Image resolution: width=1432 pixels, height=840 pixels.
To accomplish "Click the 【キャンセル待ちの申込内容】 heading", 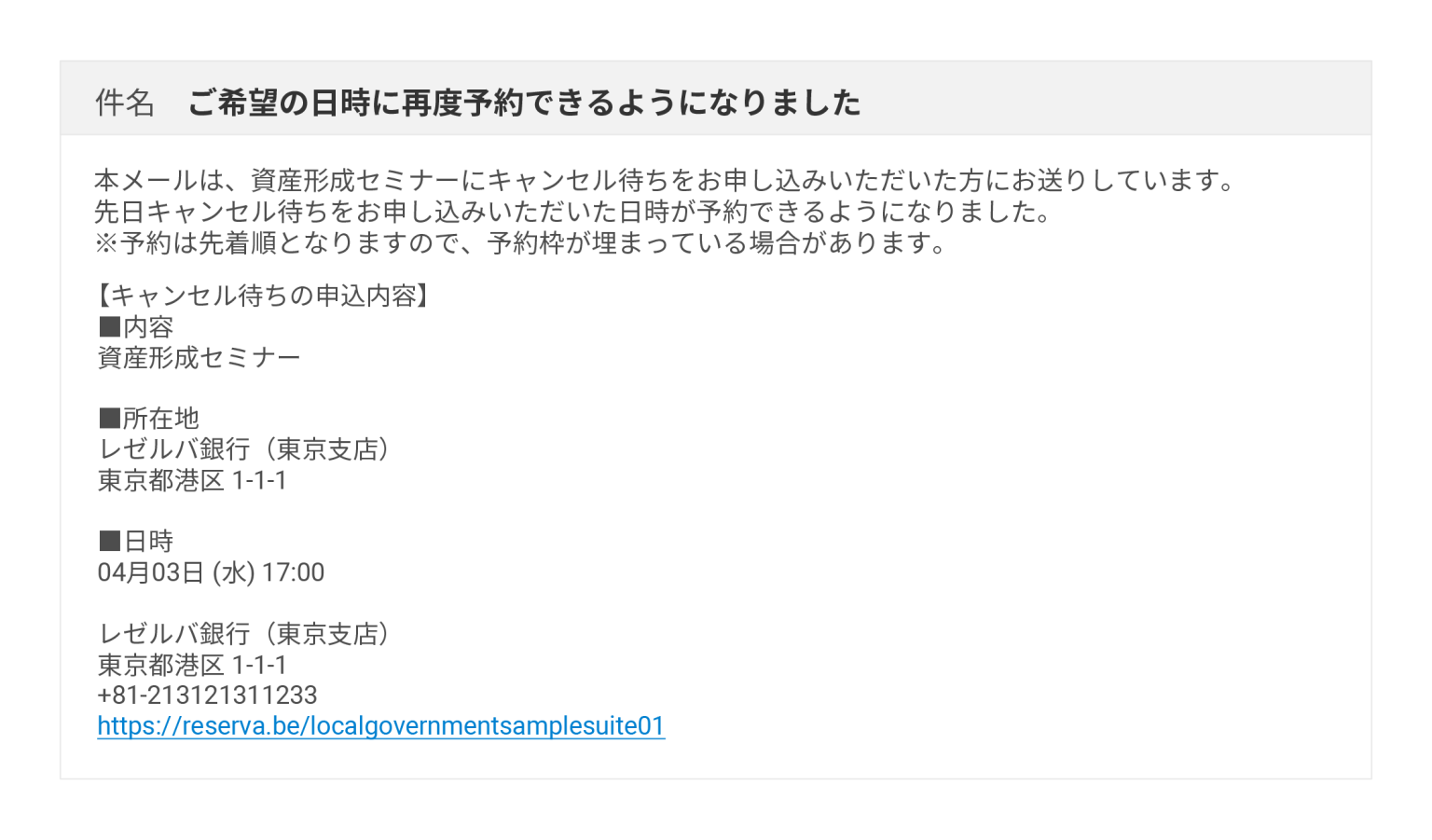I will pyautogui.click(x=264, y=296).
